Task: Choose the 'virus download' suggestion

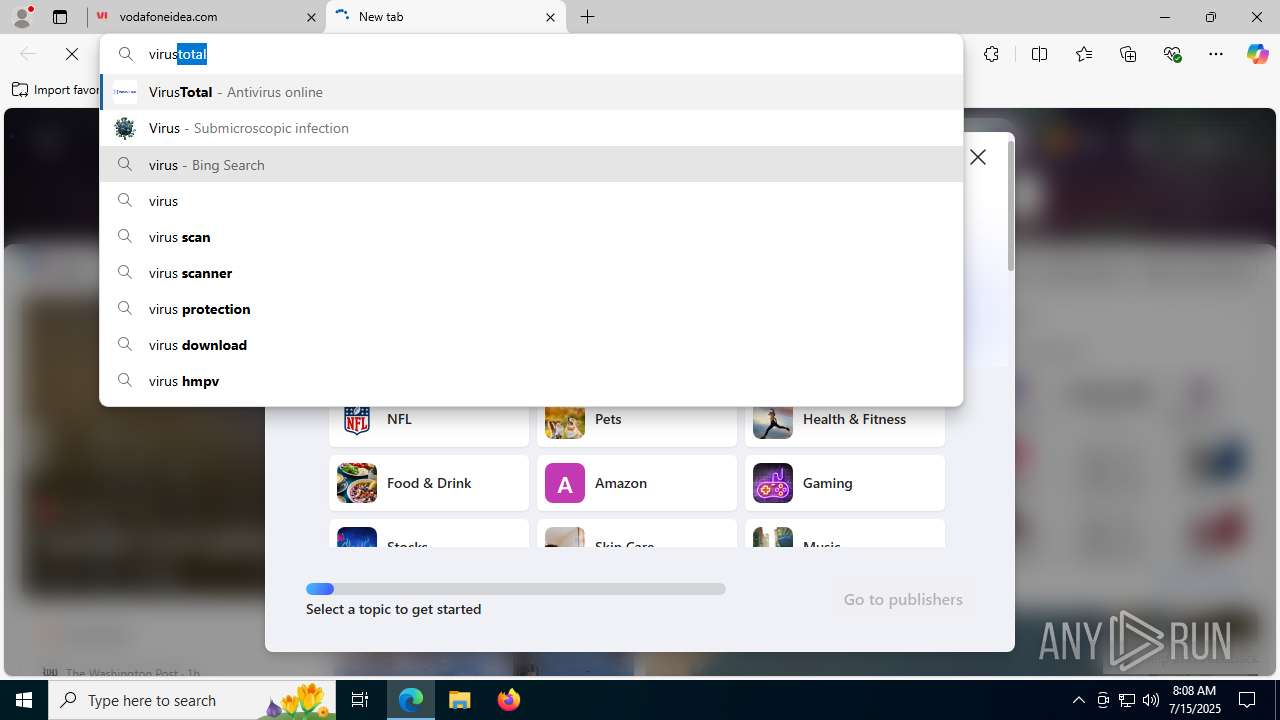Action: pos(531,345)
